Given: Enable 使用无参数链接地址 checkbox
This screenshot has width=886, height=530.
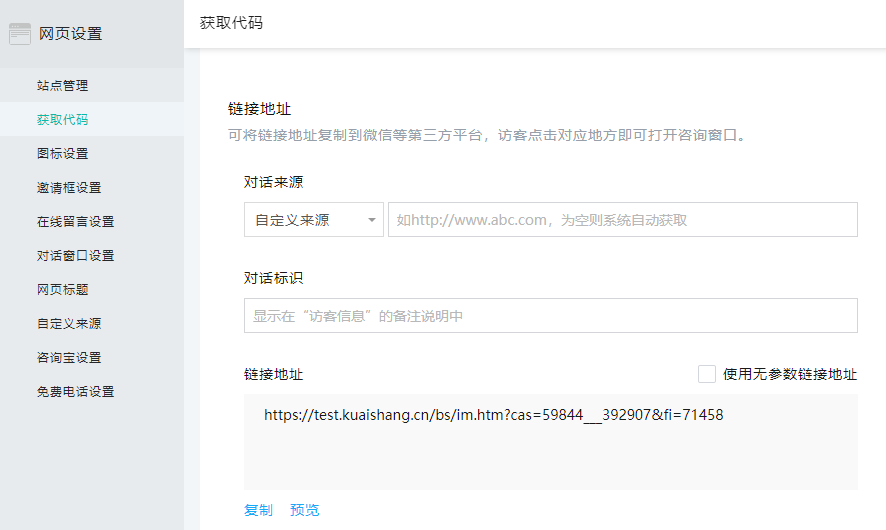Looking at the screenshot, I should (x=707, y=374).
